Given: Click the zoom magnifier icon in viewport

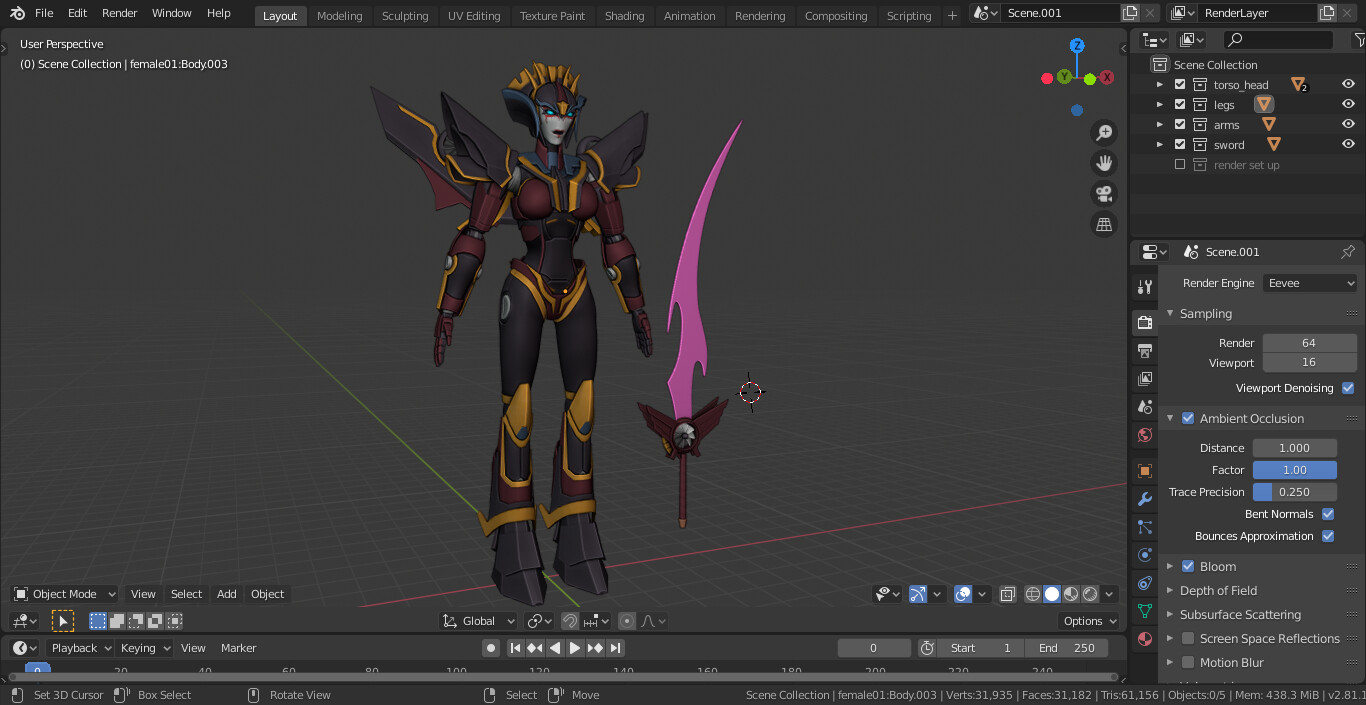Looking at the screenshot, I should [x=1104, y=133].
